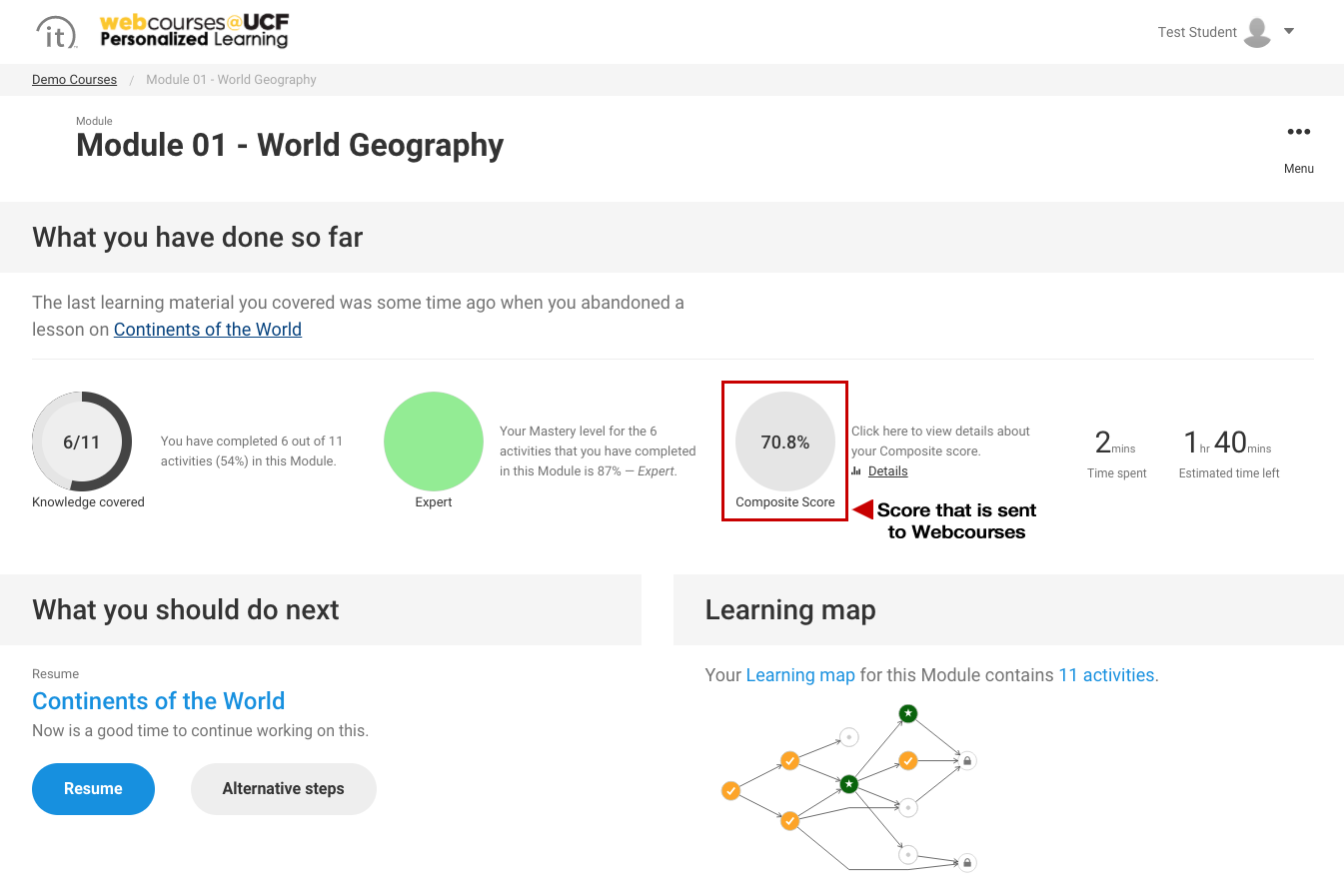Click a padlock locked activity on the learning map
Screen dimensions: 1344x896
pos(967,760)
